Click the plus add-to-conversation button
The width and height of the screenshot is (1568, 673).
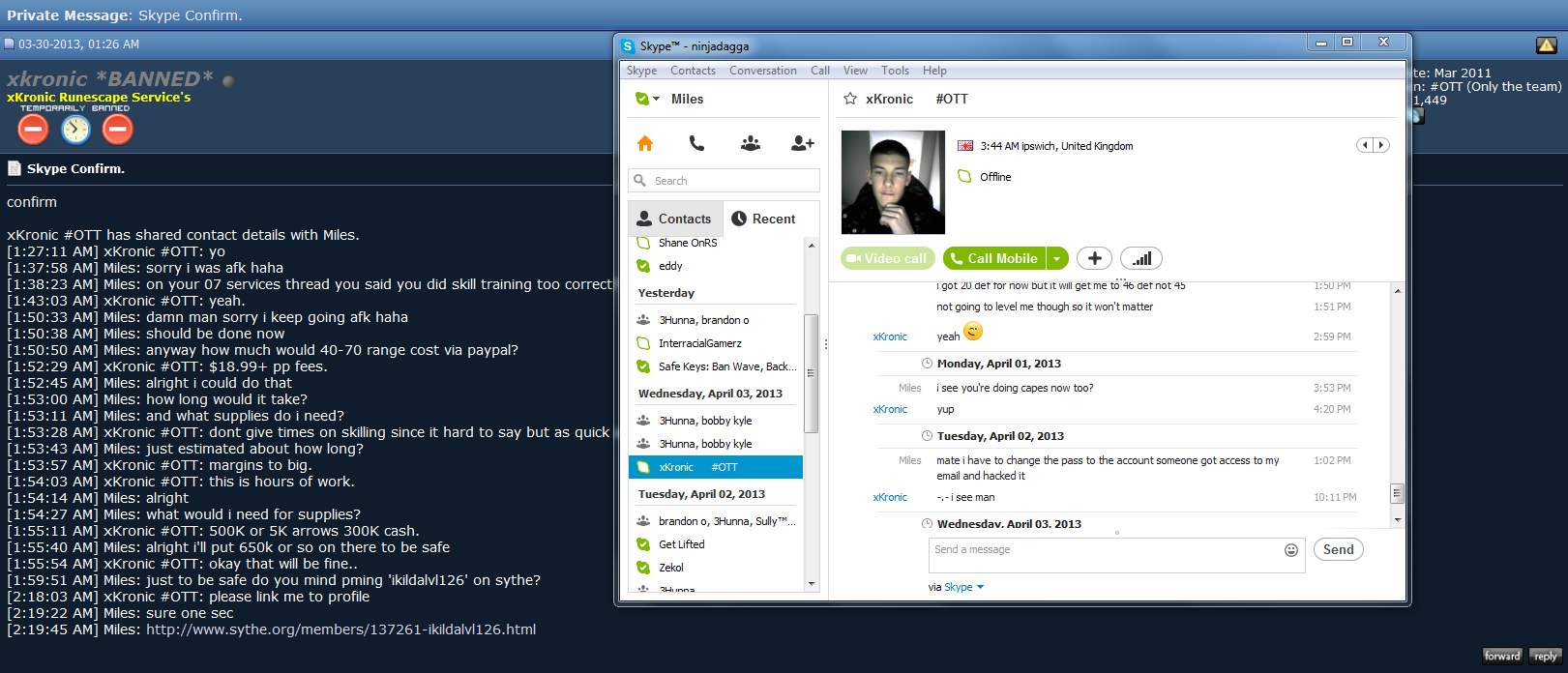[1094, 258]
